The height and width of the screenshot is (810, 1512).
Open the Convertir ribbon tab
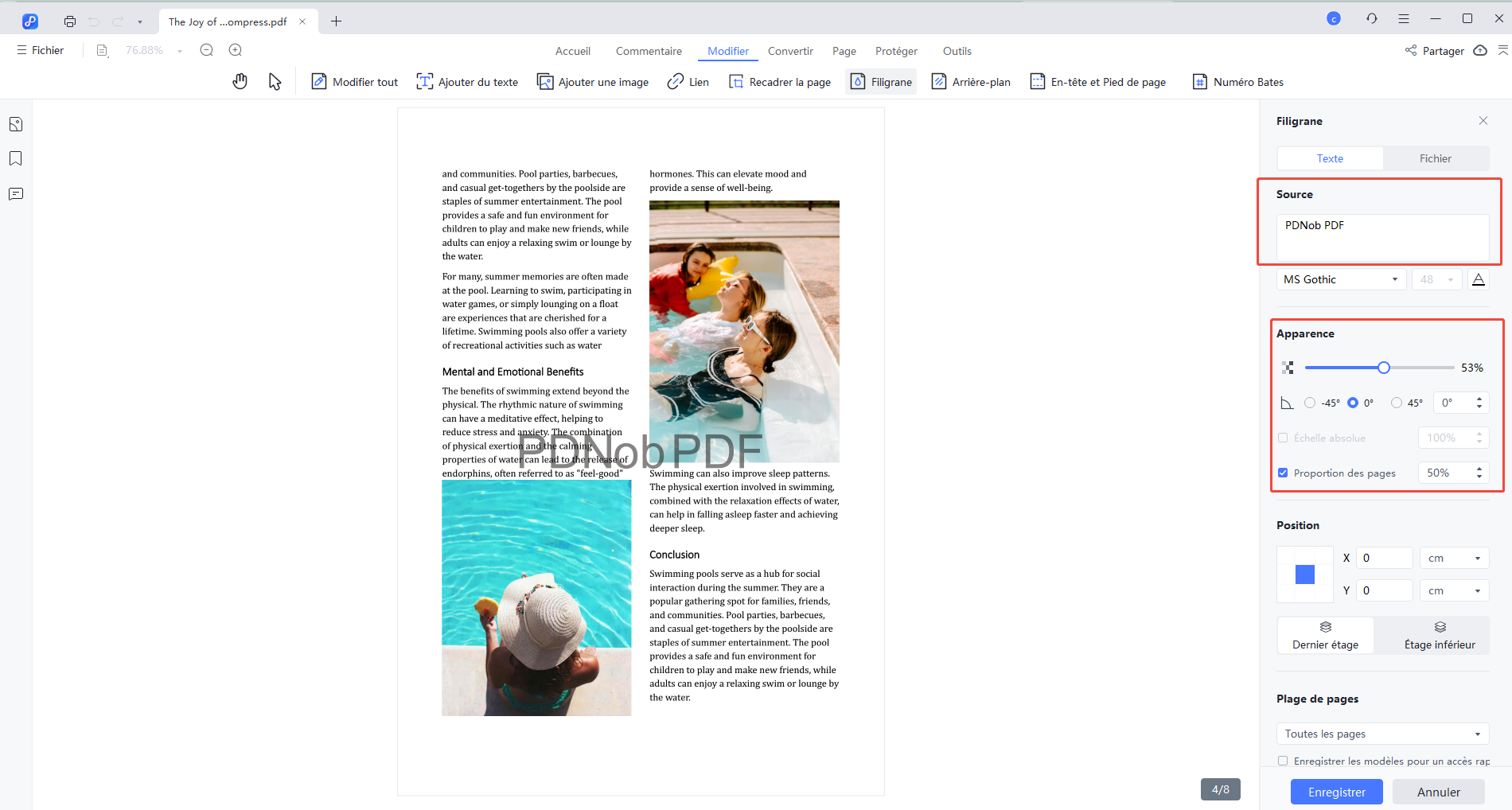790,50
